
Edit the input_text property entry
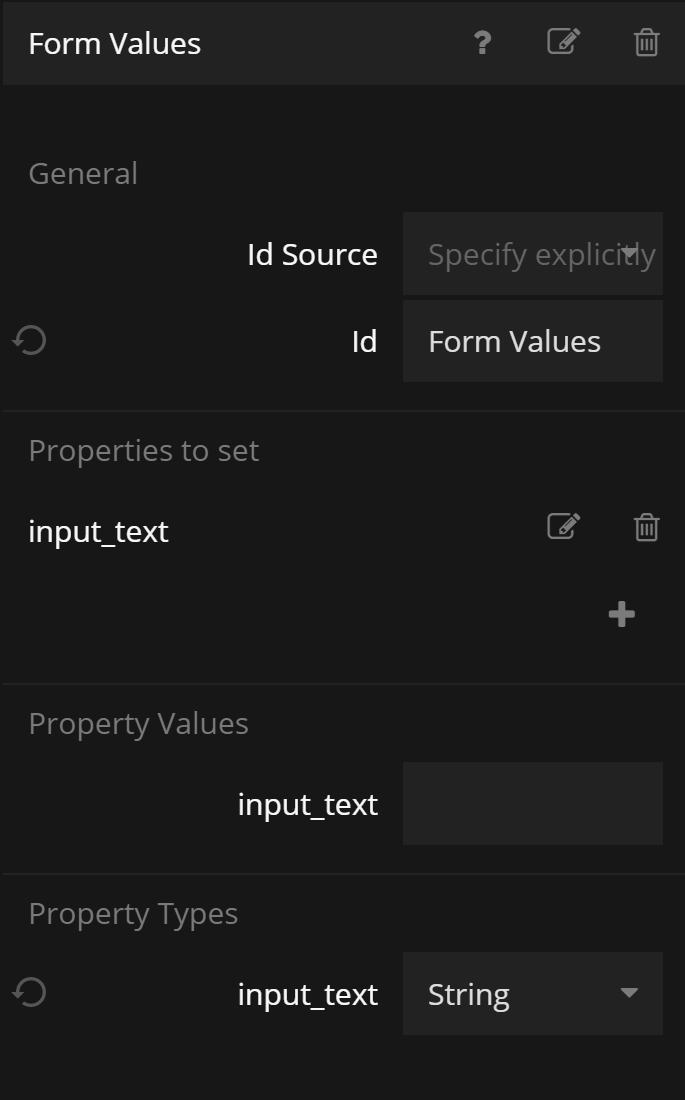(x=563, y=527)
